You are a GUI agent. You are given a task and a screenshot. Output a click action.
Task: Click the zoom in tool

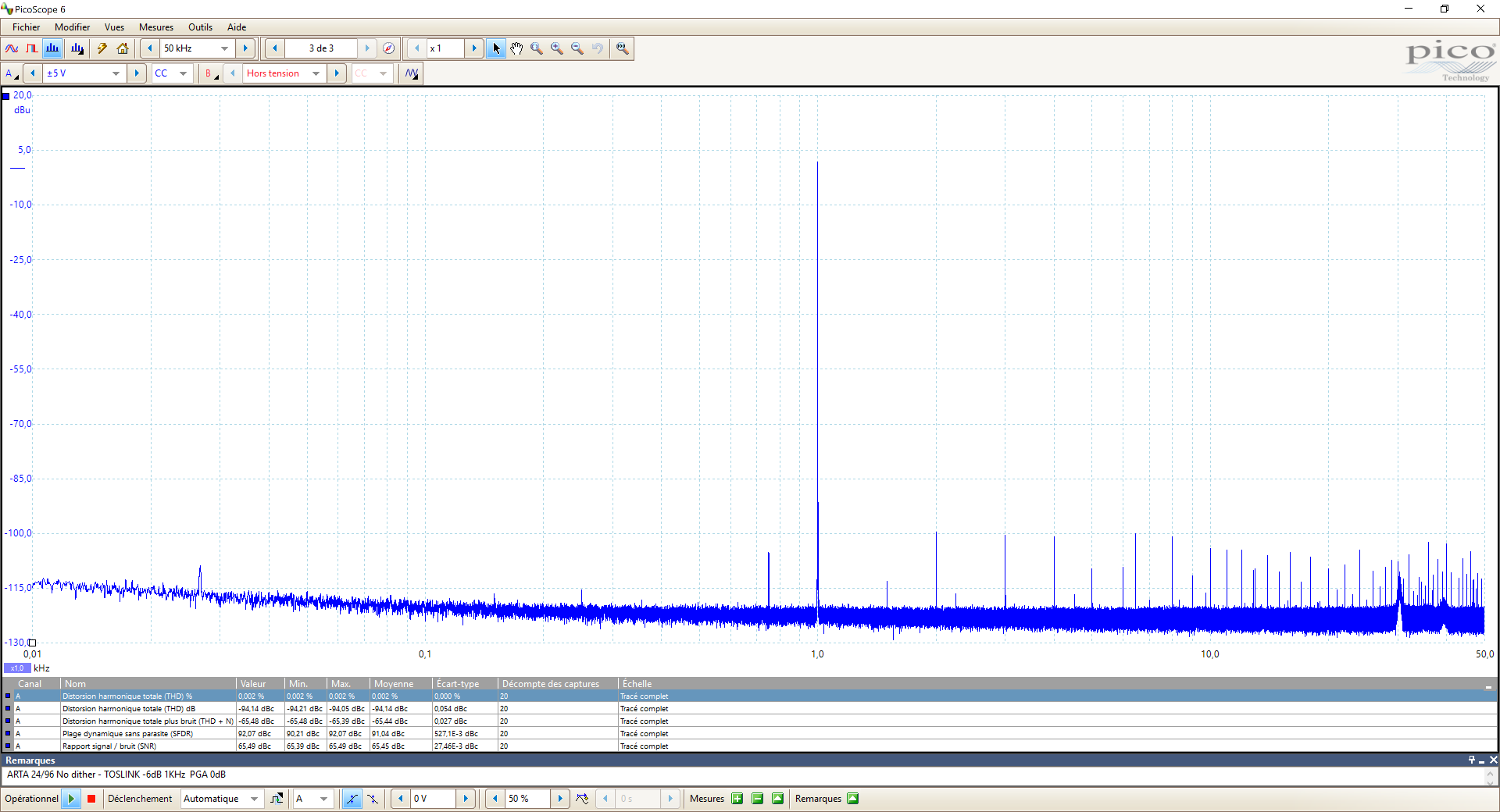pyautogui.click(x=557, y=48)
